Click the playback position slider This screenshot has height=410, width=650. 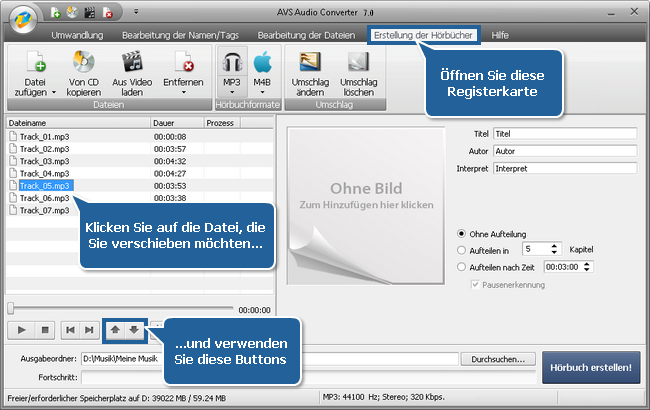click(120, 309)
